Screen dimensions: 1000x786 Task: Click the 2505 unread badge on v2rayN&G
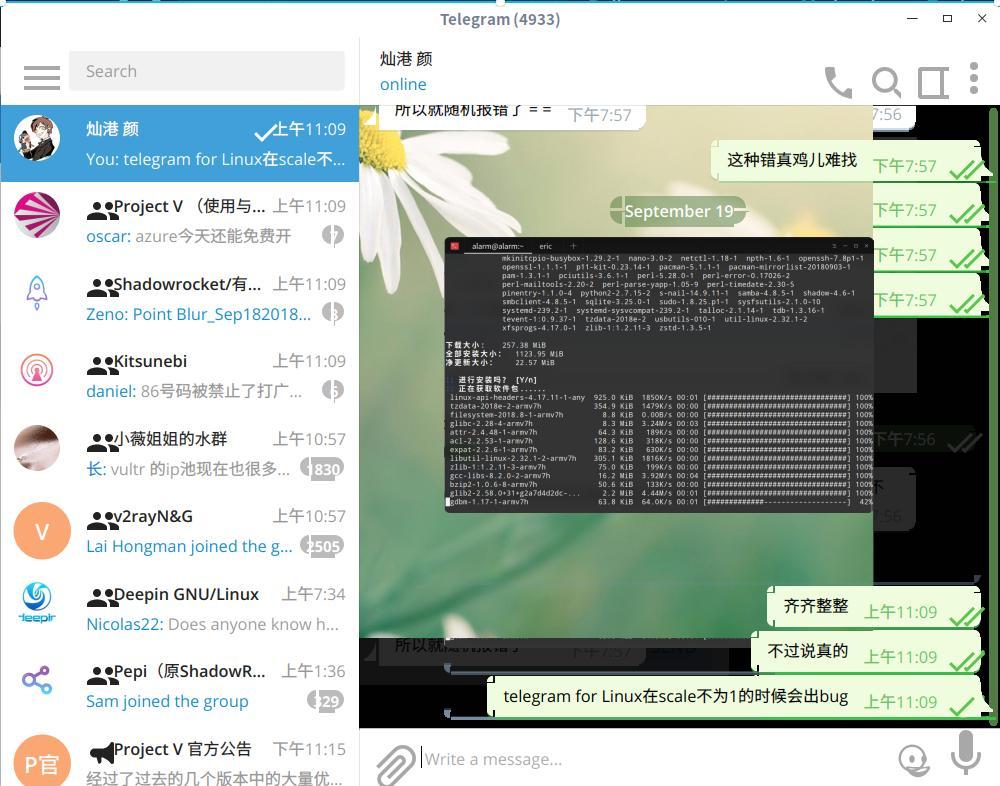(323, 546)
